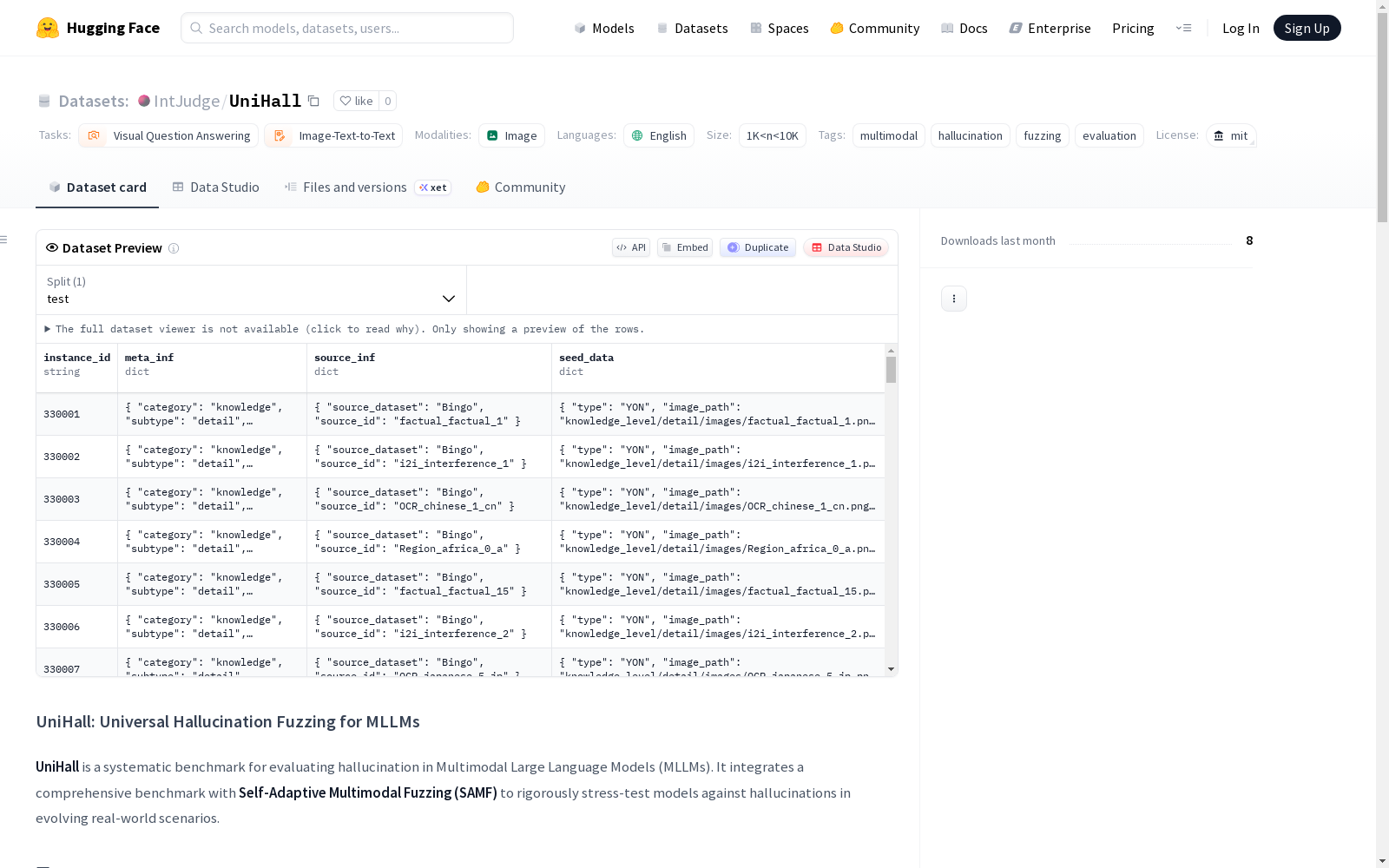The height and width of the screenshot is (868, 1389).
Task: Go to Datasets in the top navigation
Action: (692, 28)
